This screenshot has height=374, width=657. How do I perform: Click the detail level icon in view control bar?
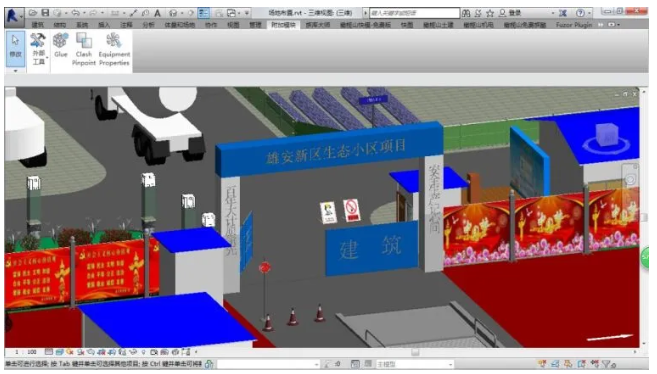(49, 352)
